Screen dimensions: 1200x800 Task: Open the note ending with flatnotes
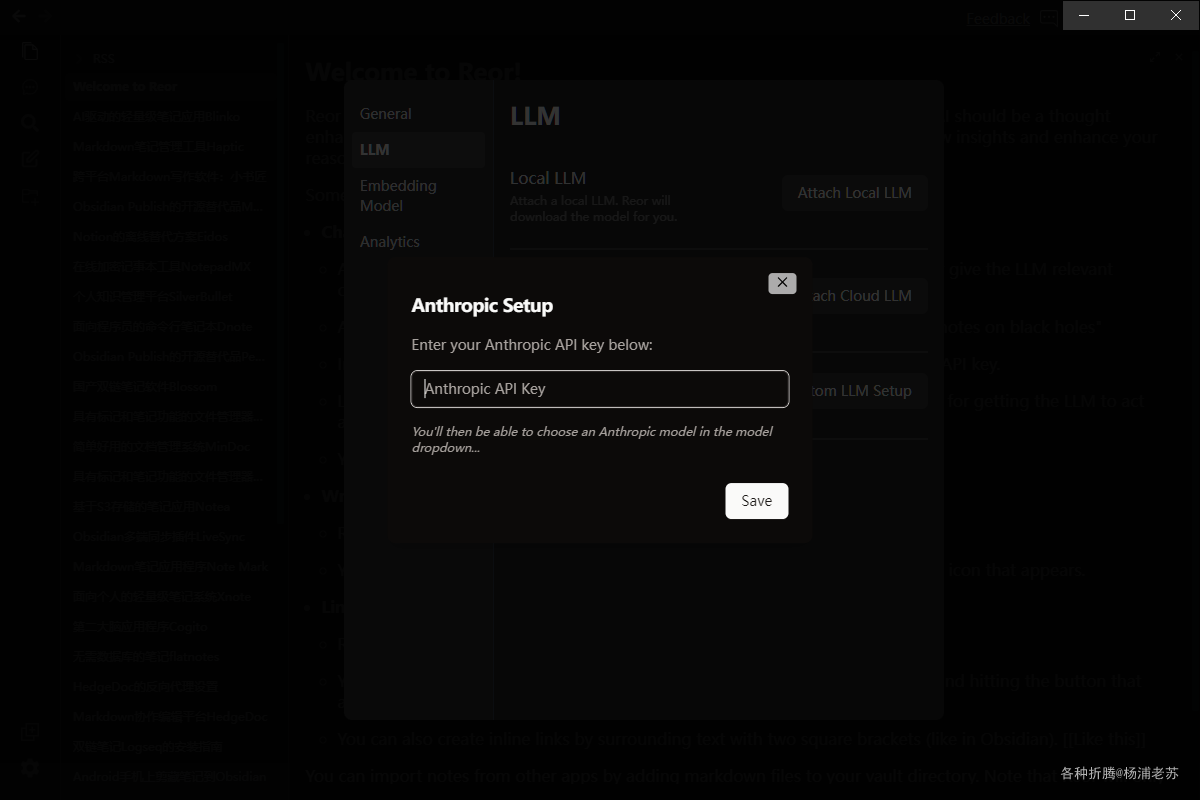146,657
